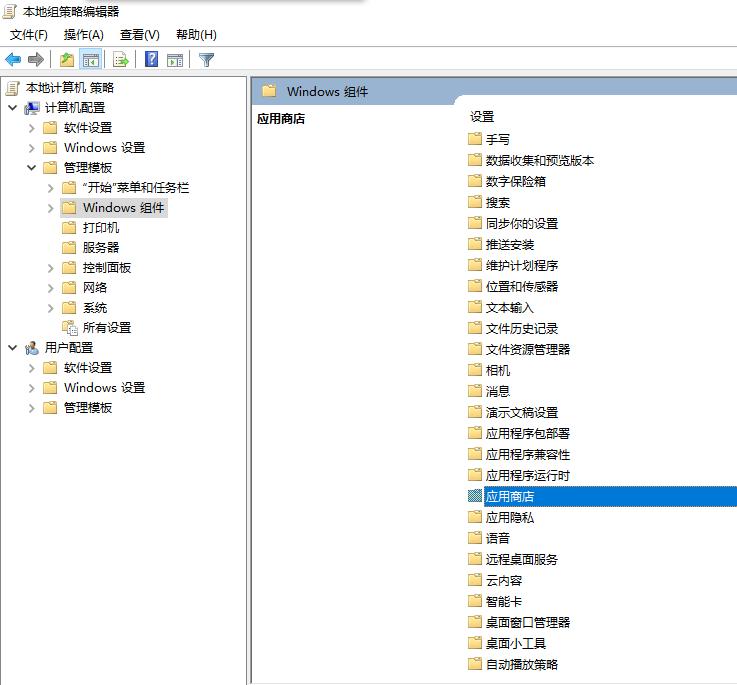Click the 应用程序包部署 folder icon
Viewport: 737px width, 685px height.
(x=475, y=433)
